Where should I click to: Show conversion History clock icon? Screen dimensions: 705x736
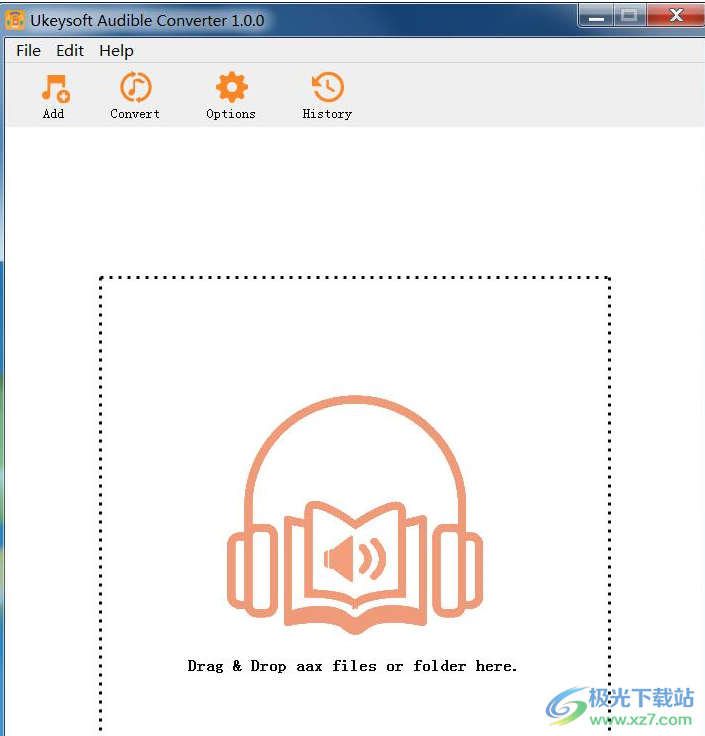point(328,87)
